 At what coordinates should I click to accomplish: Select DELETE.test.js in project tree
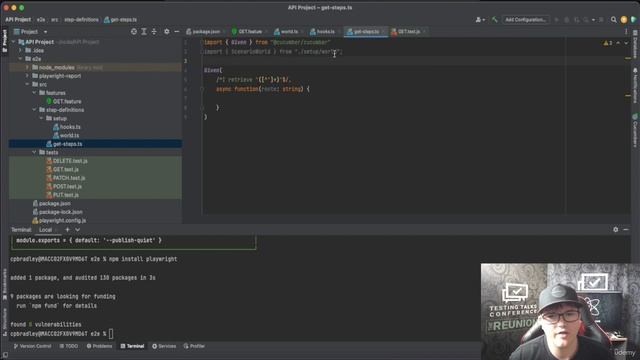coord(70,161)
